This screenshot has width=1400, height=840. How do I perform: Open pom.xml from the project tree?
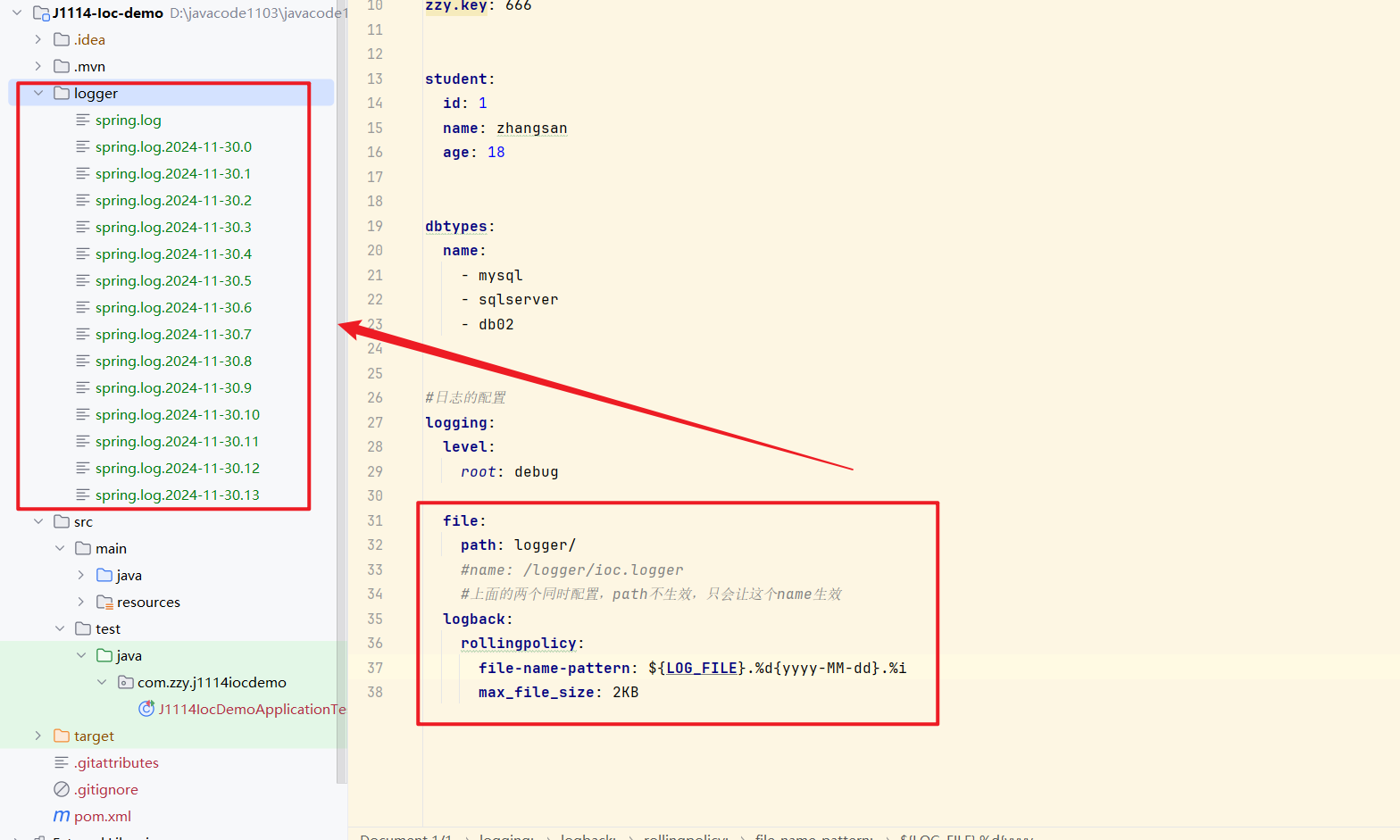[103, 816]
